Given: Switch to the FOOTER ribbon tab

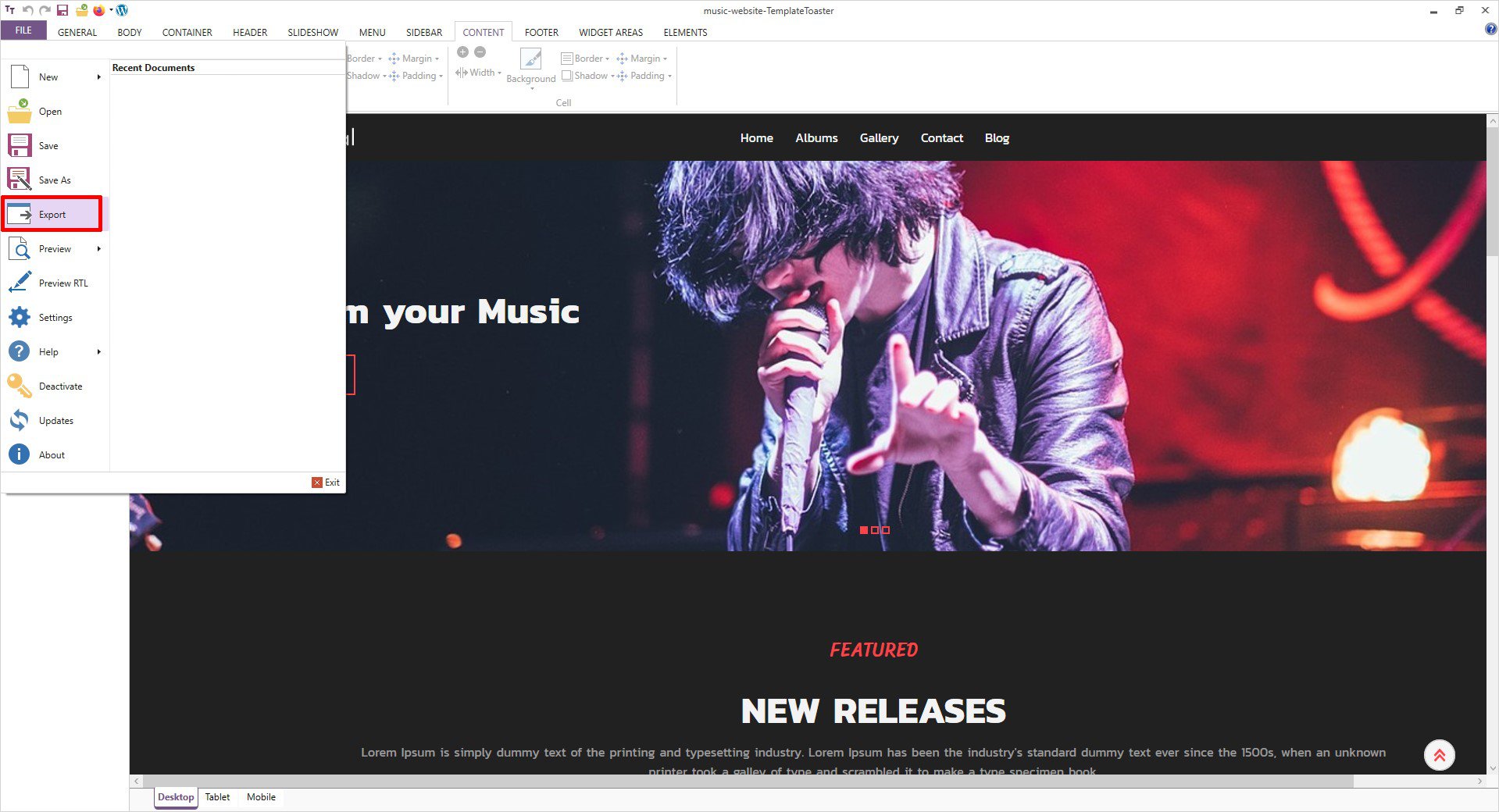Looking at the screenshot, I should [541, 32].
